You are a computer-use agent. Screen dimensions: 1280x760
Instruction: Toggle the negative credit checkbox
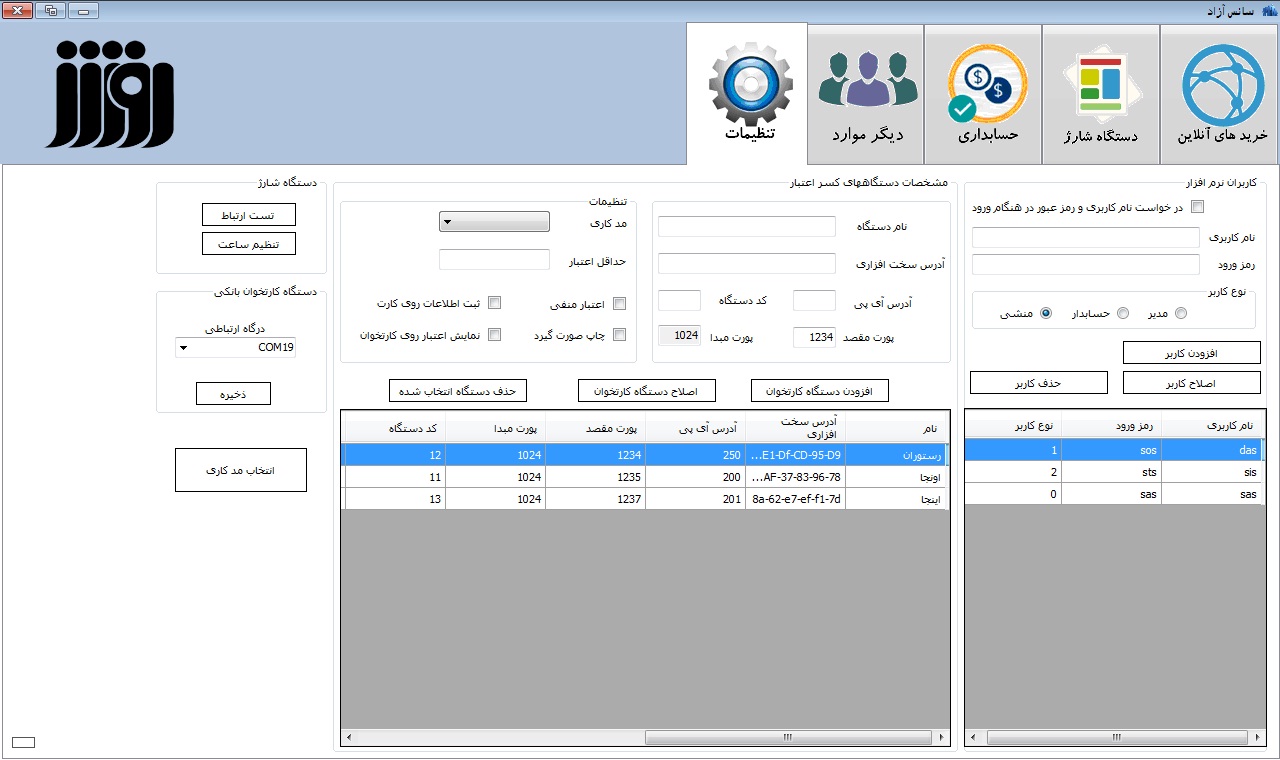(x=619, y=304)
